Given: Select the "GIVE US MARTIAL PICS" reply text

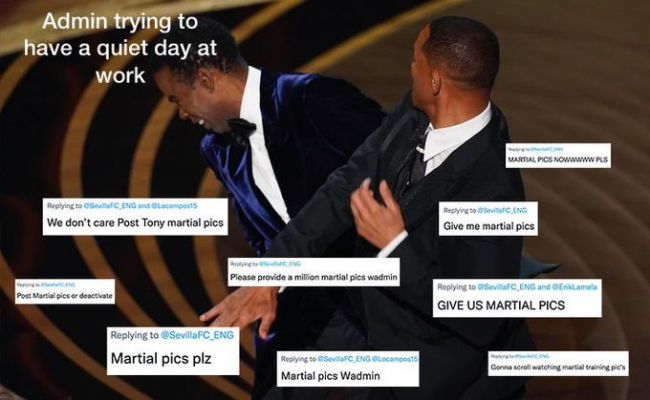Looking at the screenshot, I should point(501,305).
